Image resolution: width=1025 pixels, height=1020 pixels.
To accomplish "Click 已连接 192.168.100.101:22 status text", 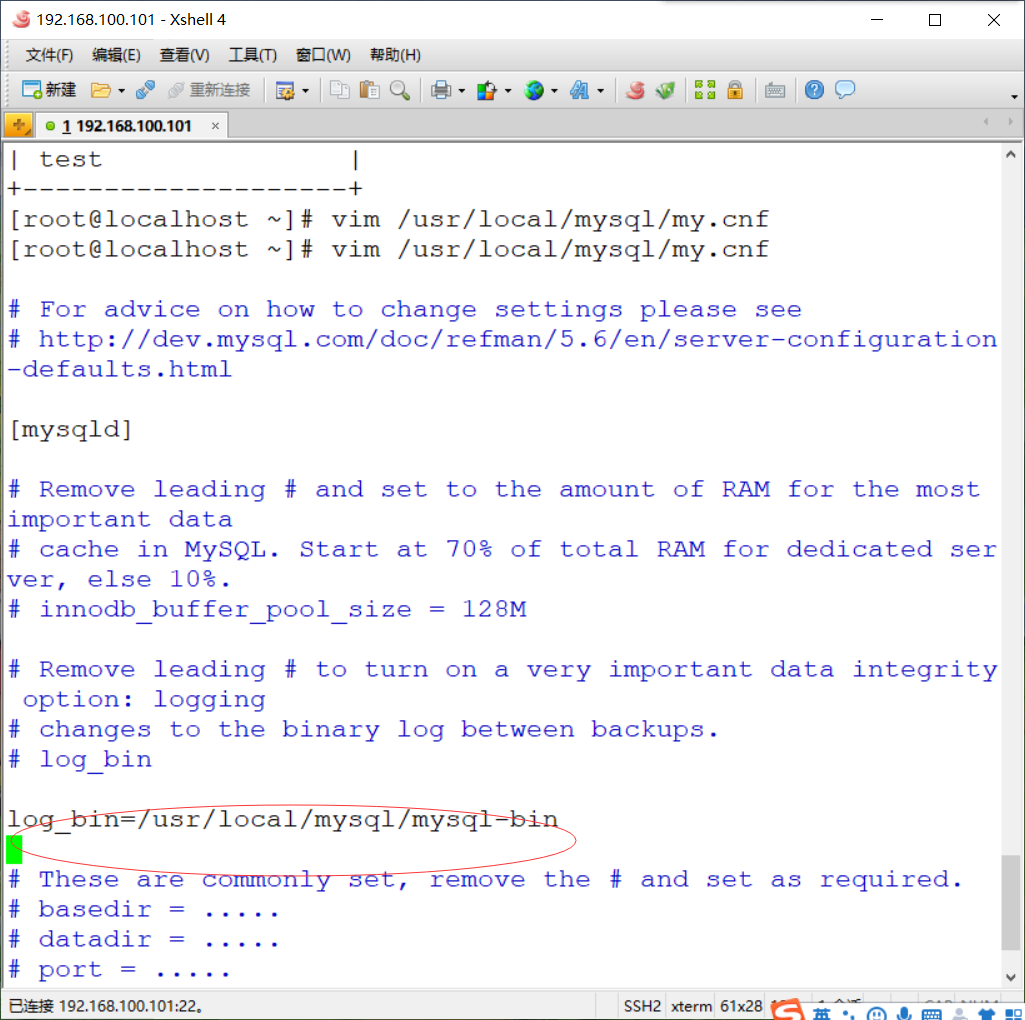I will (x=105, y=1006).
